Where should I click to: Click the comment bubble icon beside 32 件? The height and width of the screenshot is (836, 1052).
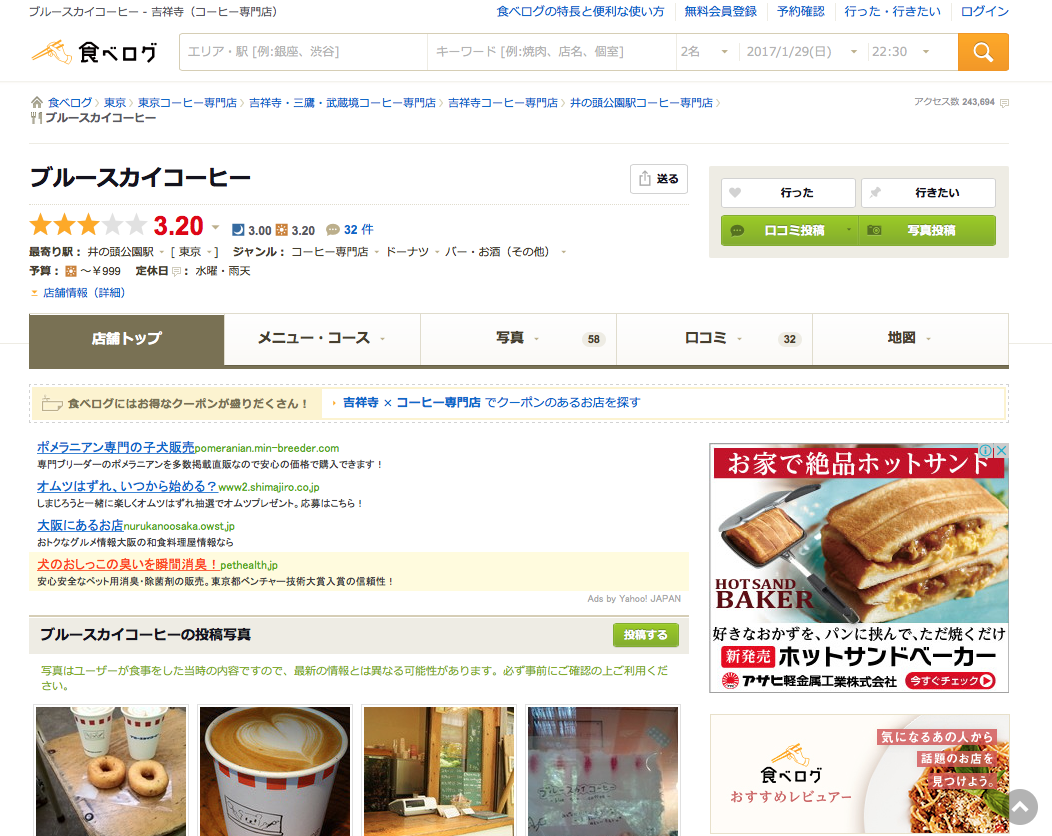[x=332, y=230]
